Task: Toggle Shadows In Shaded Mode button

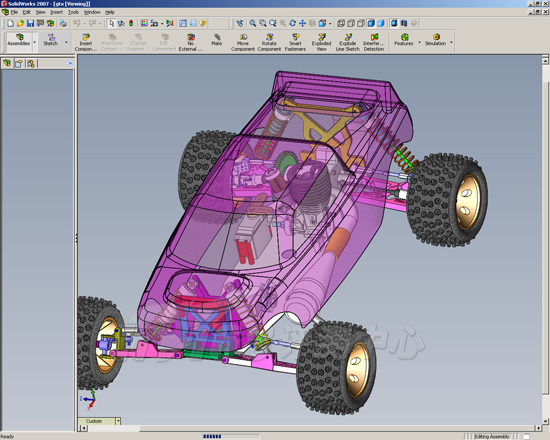Action: click(x=394, y=24)
